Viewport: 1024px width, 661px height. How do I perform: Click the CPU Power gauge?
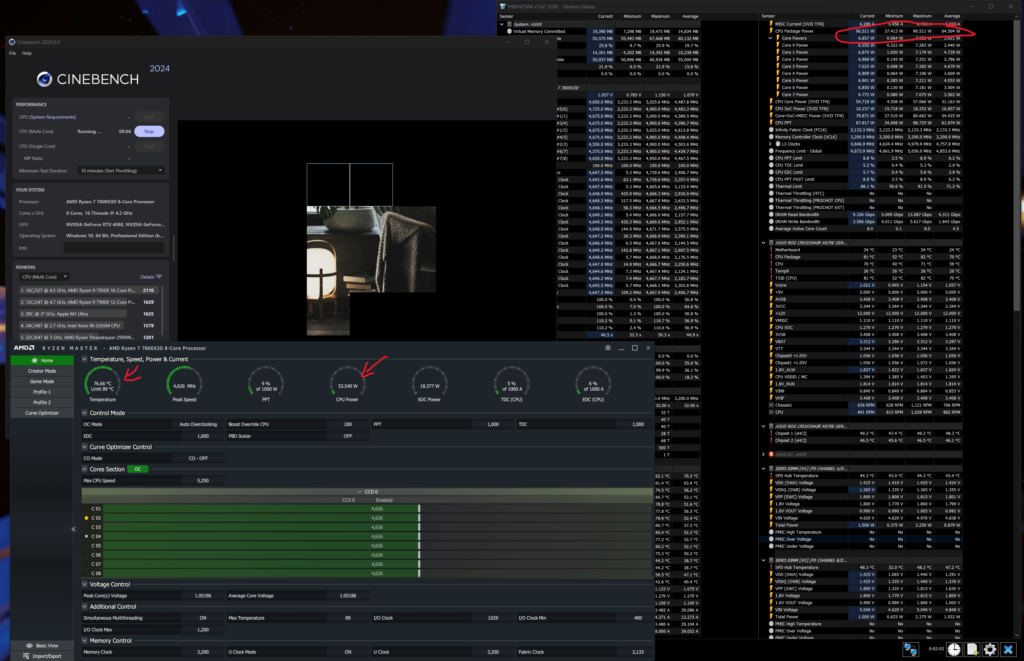pos(347,383)
